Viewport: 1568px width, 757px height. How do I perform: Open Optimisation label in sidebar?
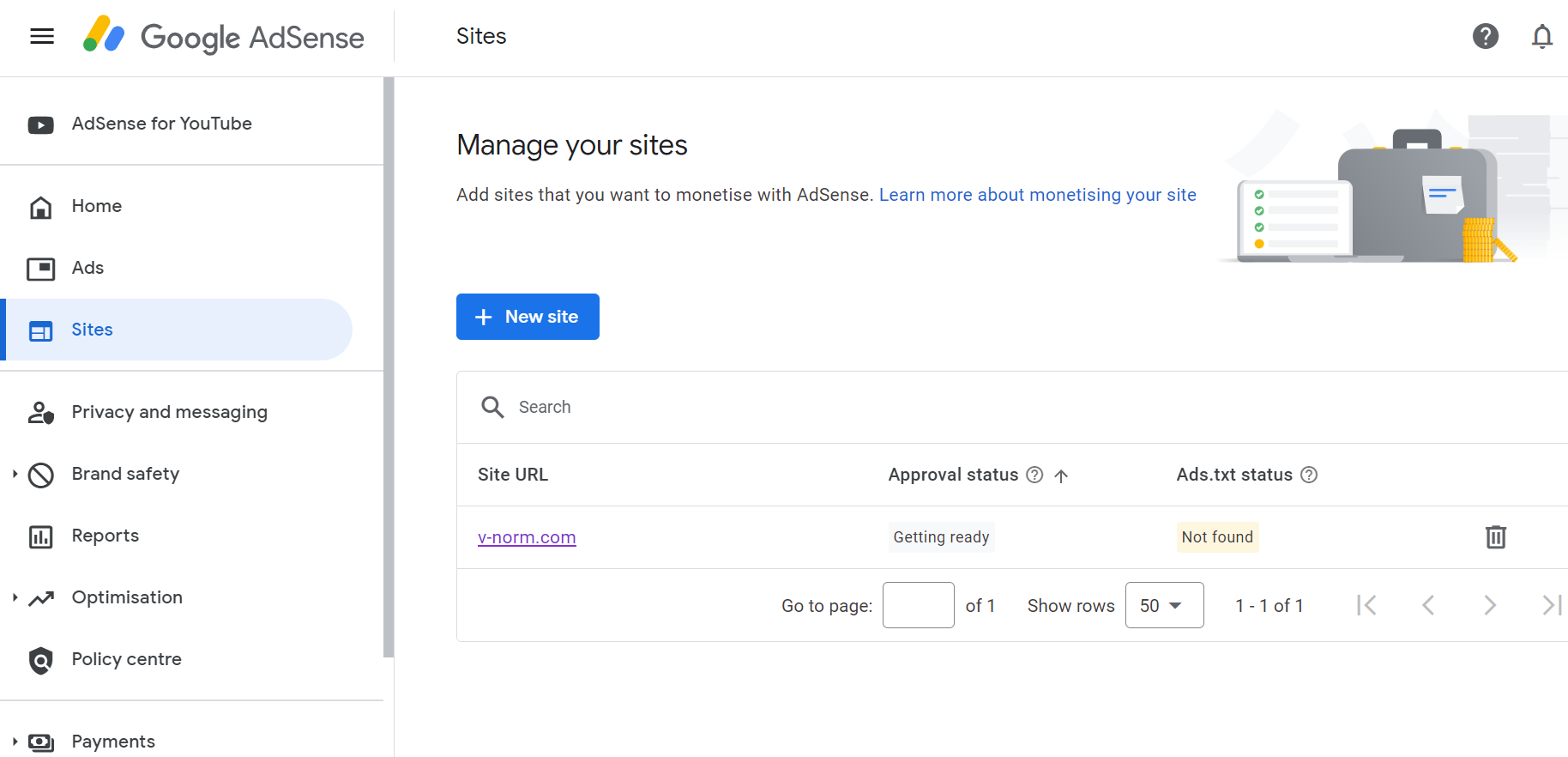(x=127, y=597)
